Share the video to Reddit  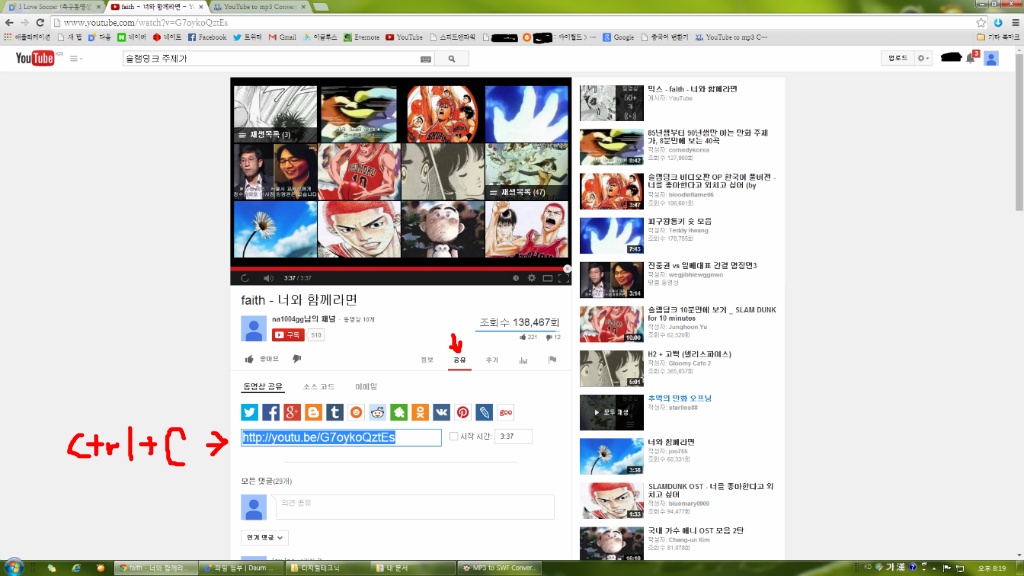[378, 411]
